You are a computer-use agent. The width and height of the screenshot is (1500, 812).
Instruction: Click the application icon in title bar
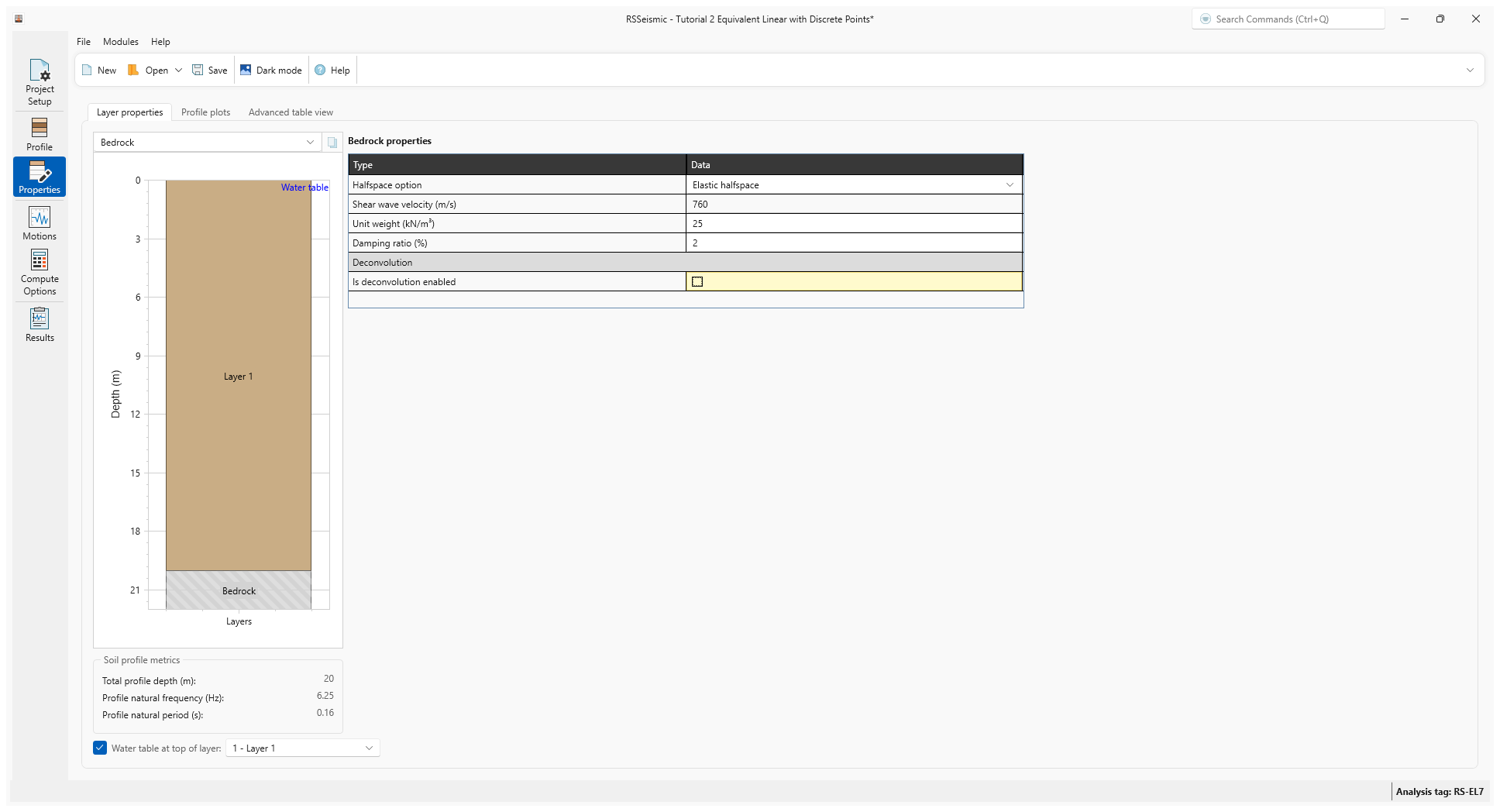19,19
